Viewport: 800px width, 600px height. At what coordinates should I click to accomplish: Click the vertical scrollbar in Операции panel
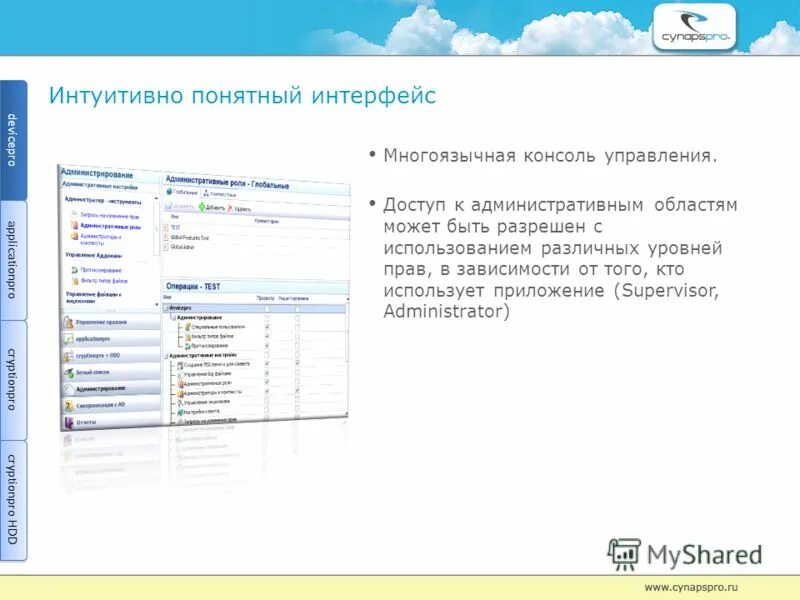pyautogui.click(x=345, y=356)
